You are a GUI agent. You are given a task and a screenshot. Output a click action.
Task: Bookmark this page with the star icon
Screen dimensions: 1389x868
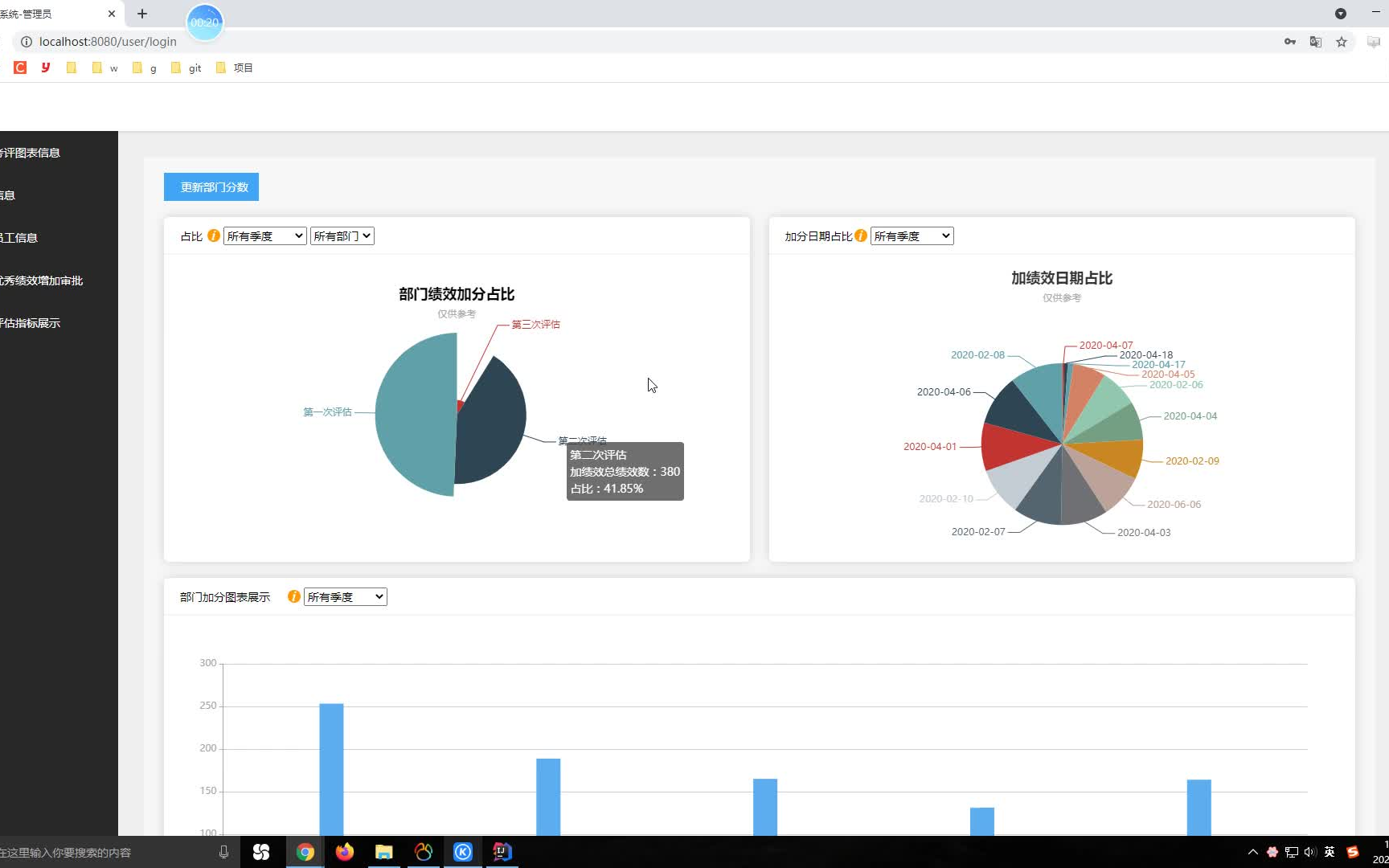(x=1342, y=42)
